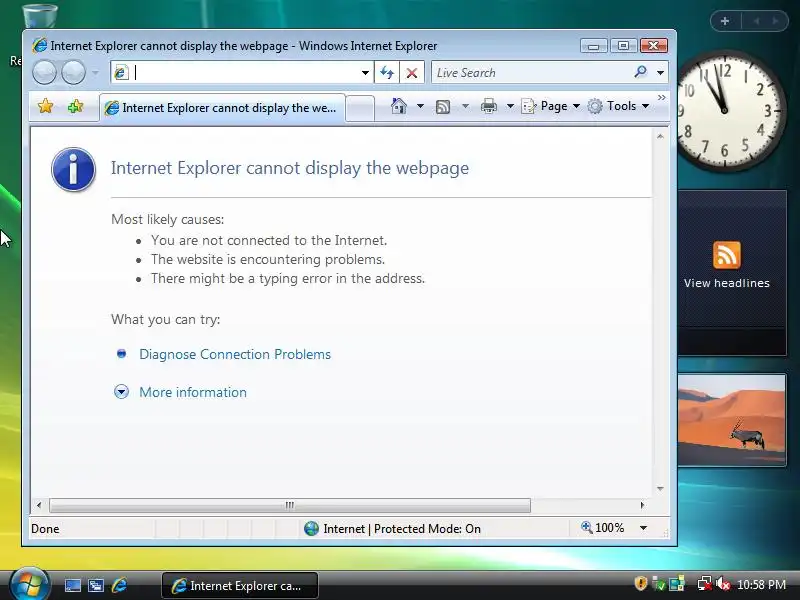Click the security shield tray icon
The height and width of the screenshot is (600, 800).
(x=640, y=583)
